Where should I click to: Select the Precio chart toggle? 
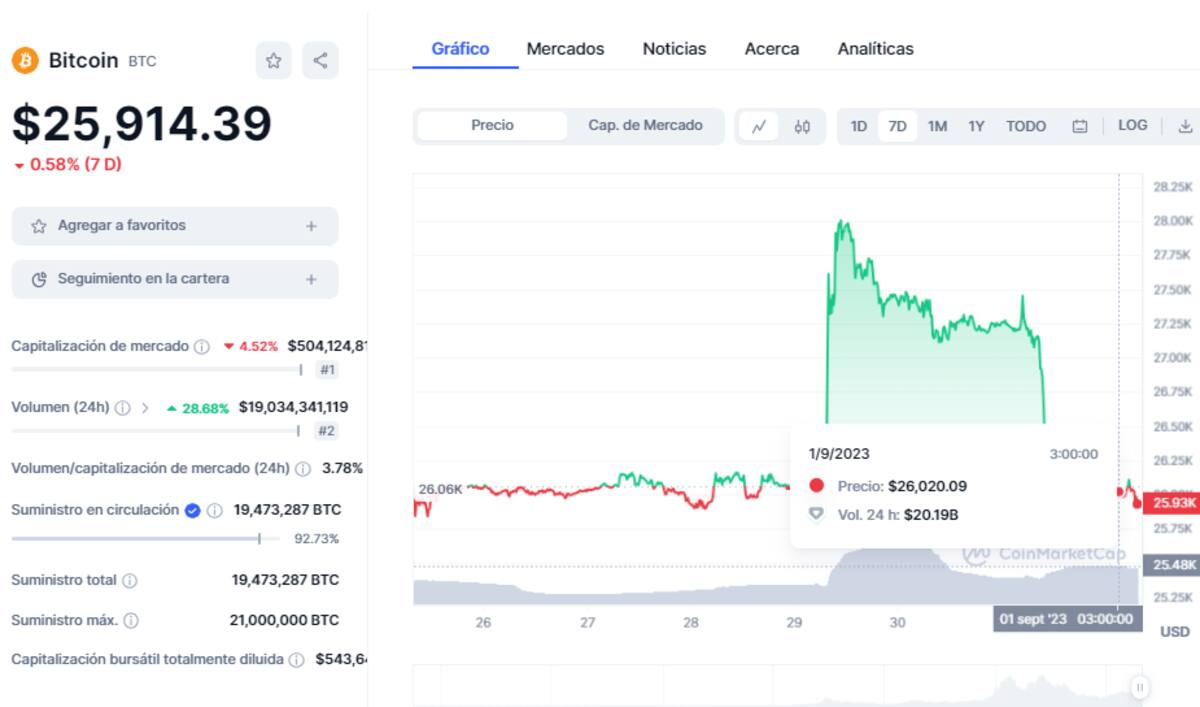tap(492, 126)
